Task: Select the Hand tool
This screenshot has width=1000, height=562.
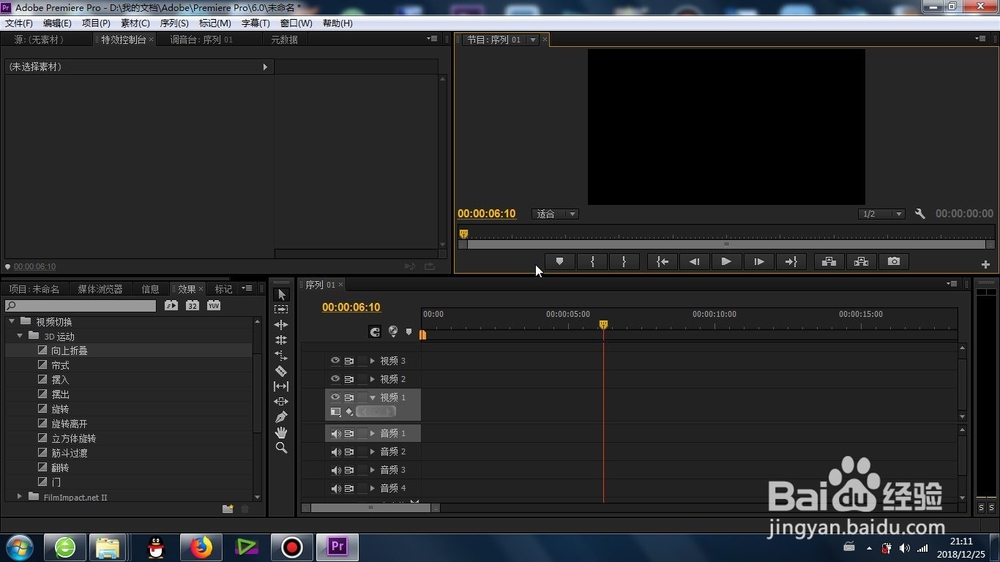Action: click(x=281, y=433)
